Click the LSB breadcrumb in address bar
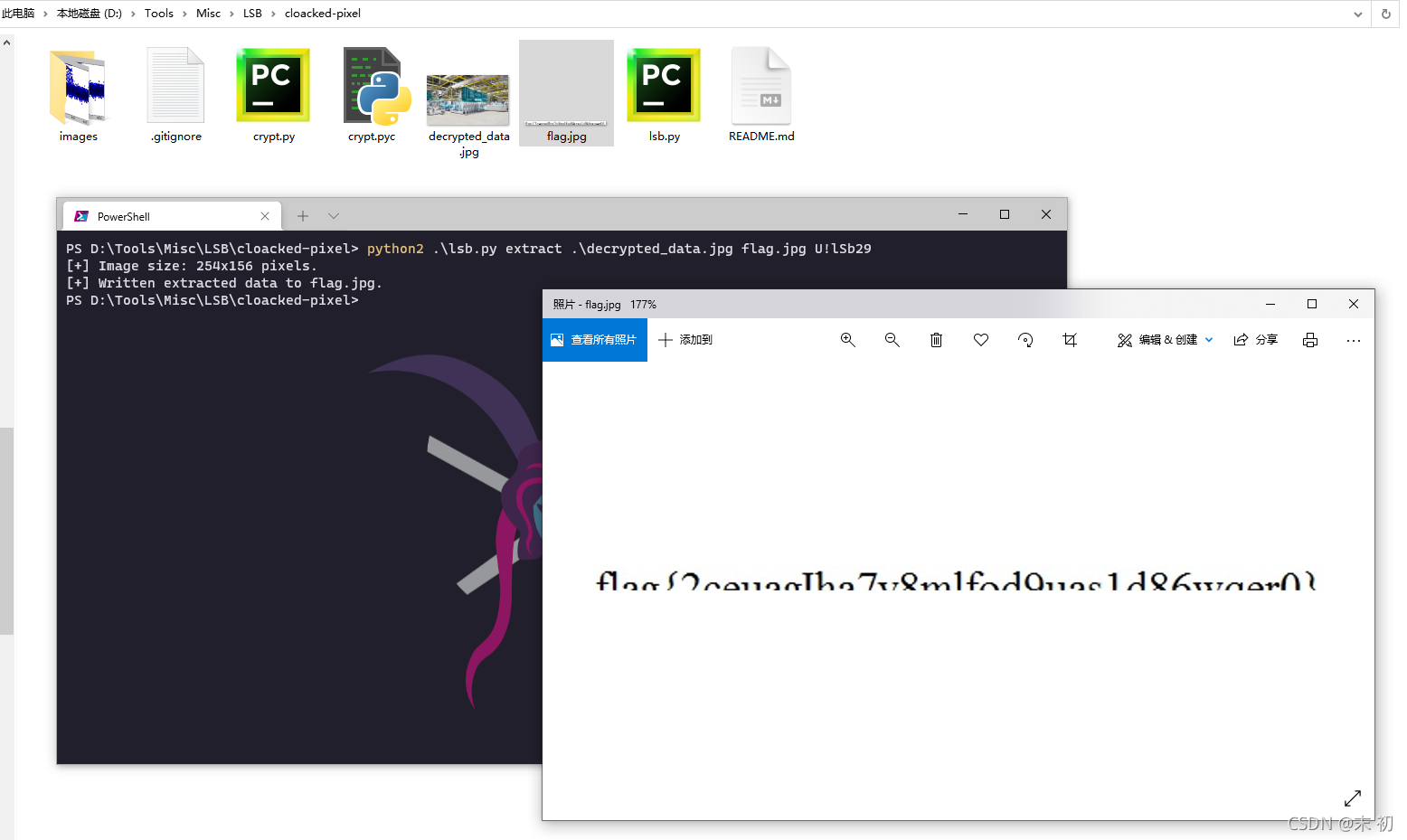This screenshot has height=840, width=1407. point(252,14)
